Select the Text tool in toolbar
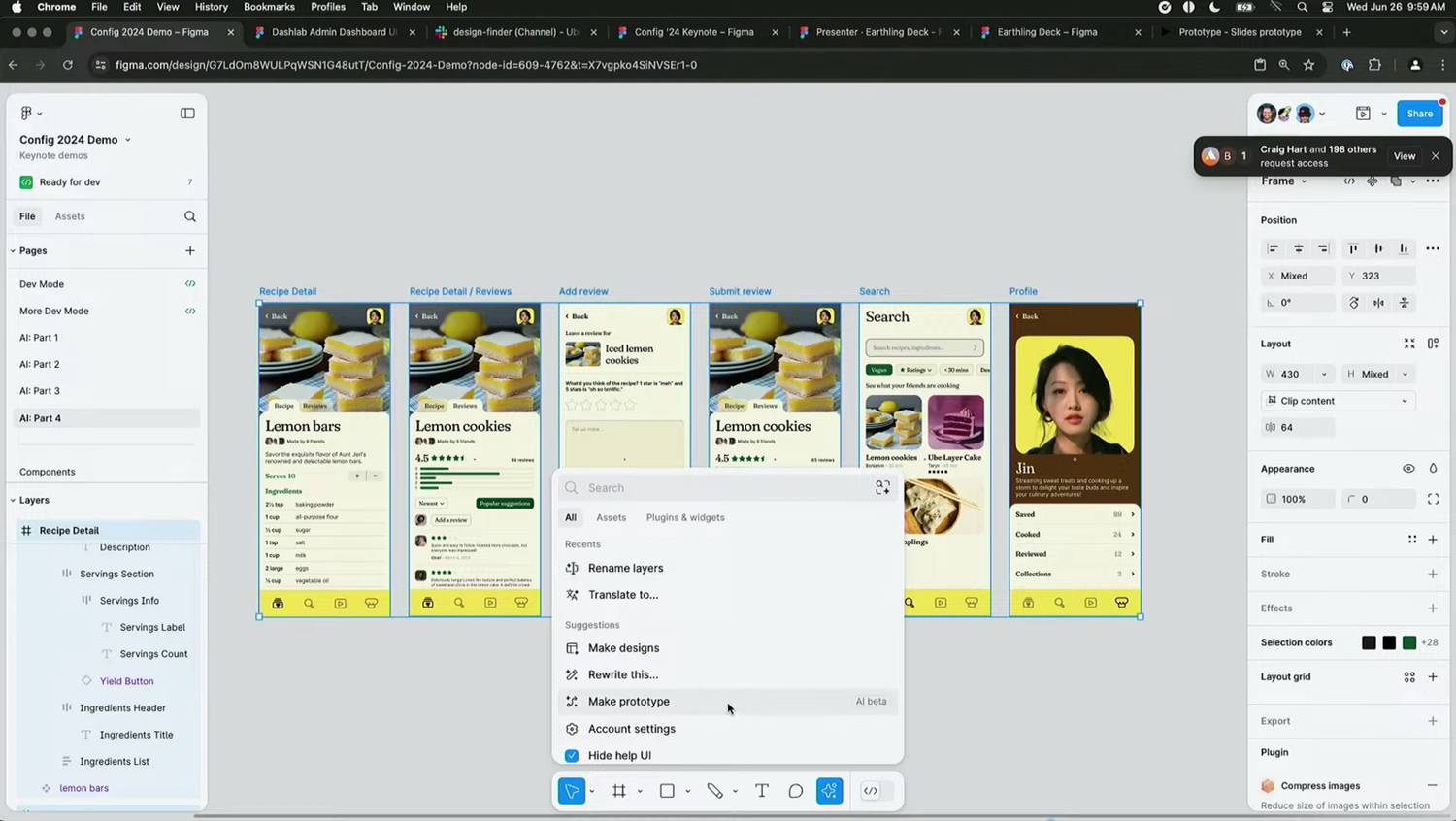 762,791
